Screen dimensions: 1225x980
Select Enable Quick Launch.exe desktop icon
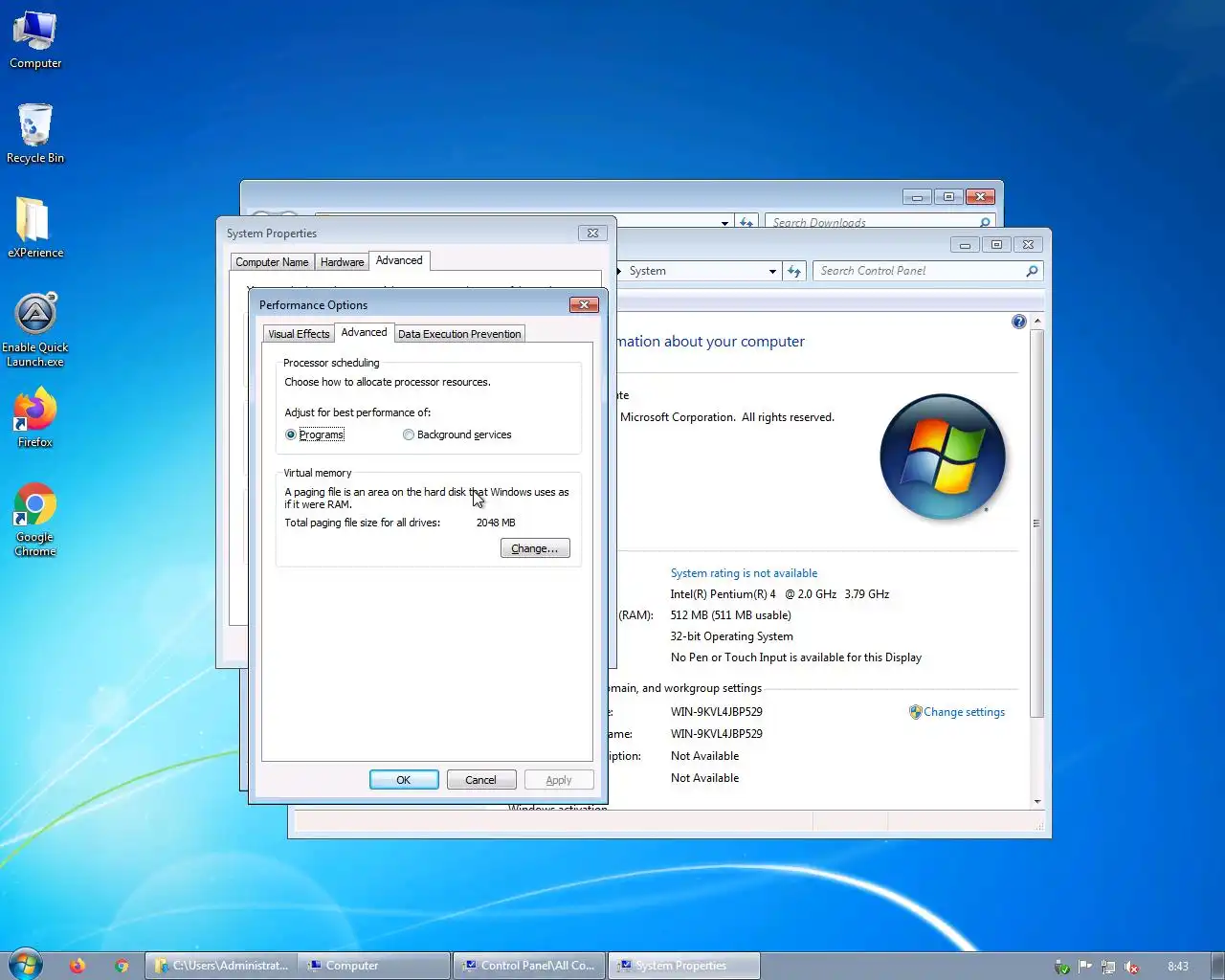[x=34, y=330]
